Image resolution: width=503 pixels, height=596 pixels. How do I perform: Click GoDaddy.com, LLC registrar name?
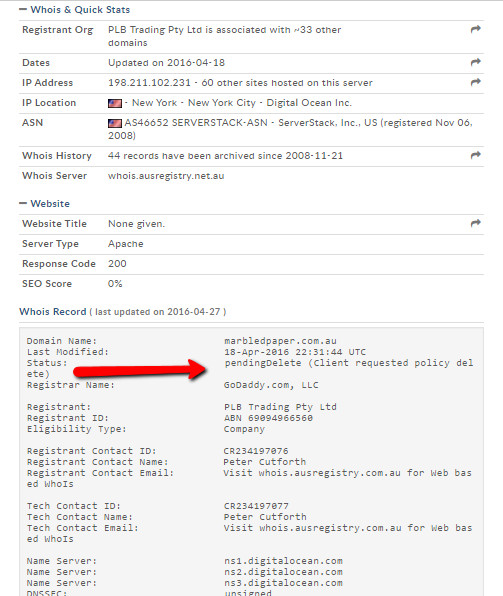[271, 385]
